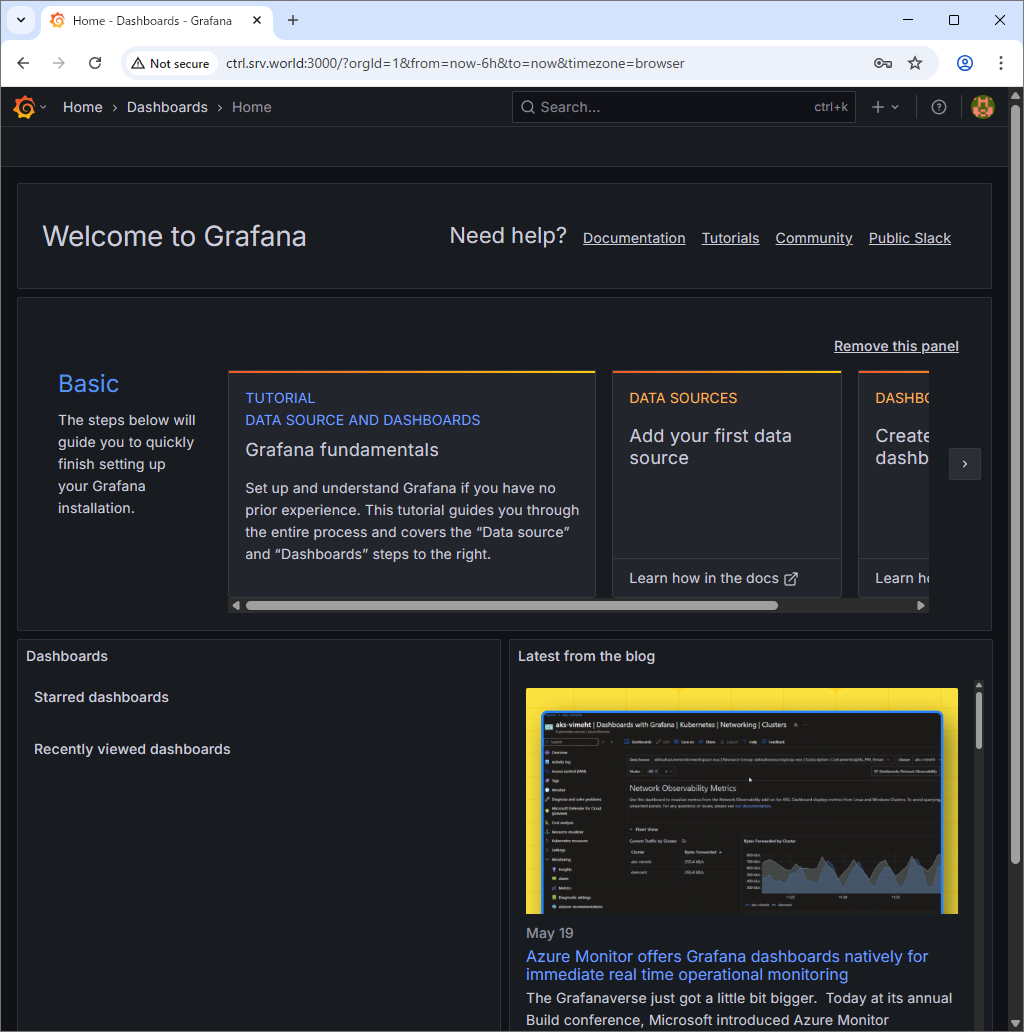This screenshot has width=1024, height=1032.
Task: Open the user profile avatar
Action: [983, 107]
